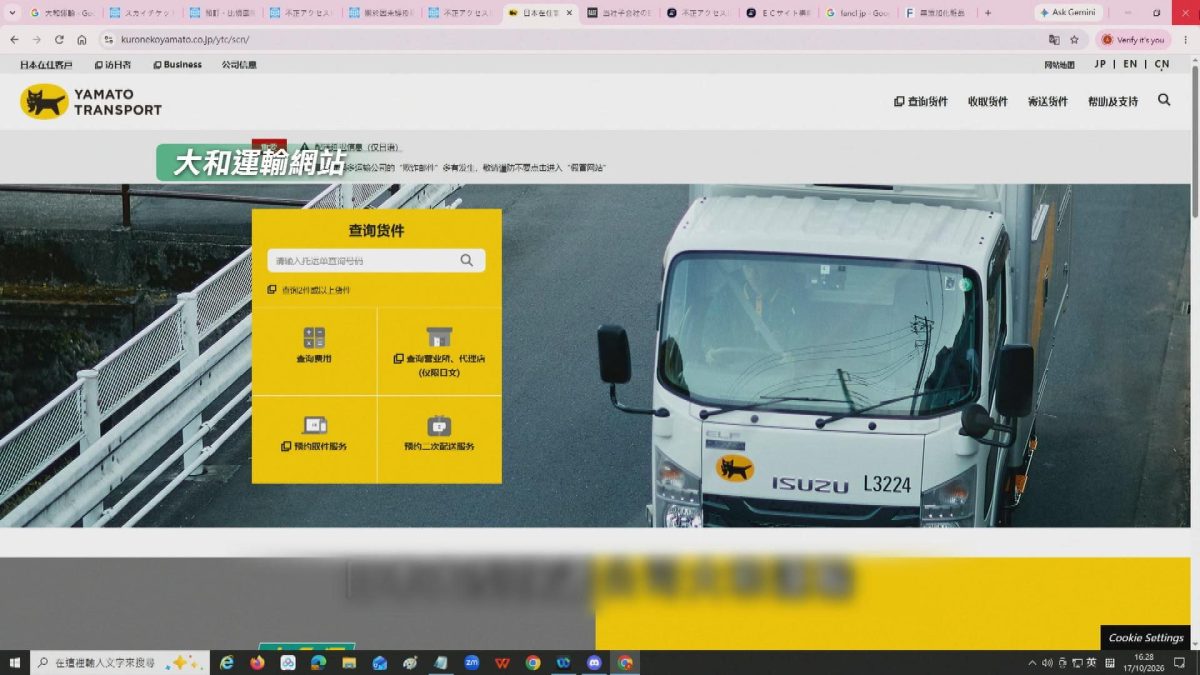Open the 预约二次配送服务 redelivery tile
The height and width of the screenshot is (675, 1200).
(x=439, y=439)
